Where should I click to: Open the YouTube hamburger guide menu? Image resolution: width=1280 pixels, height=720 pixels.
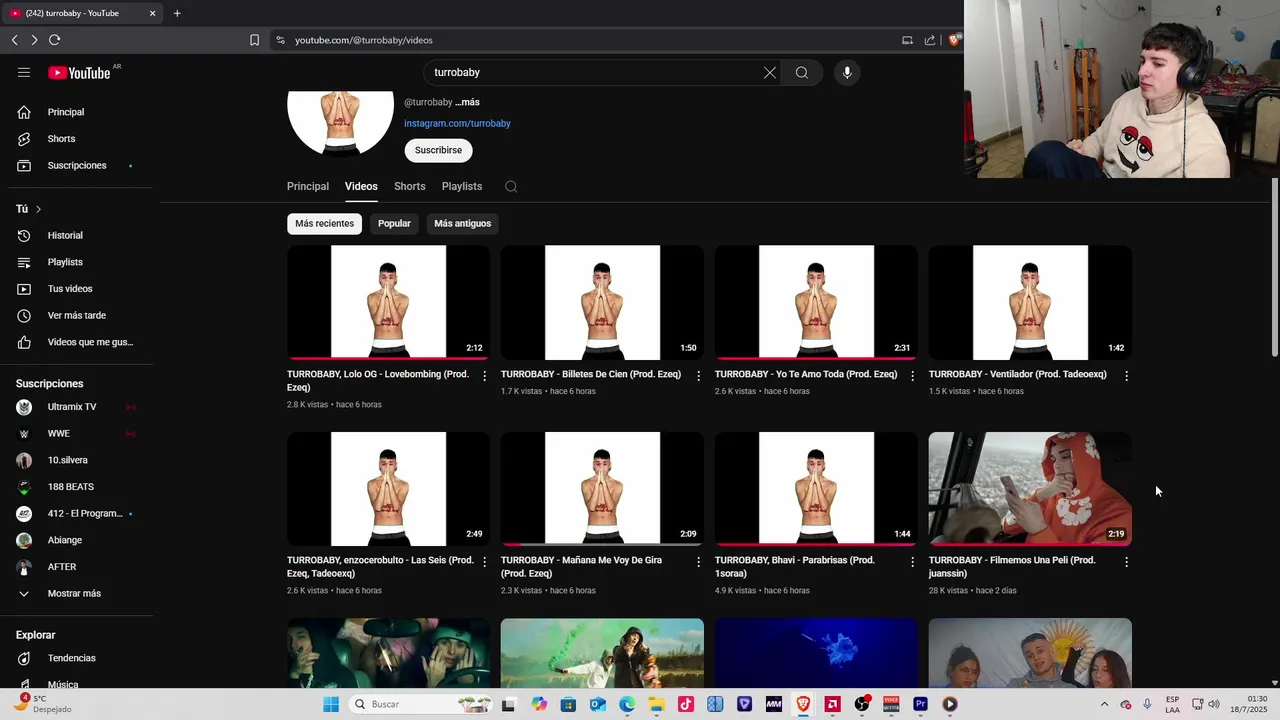[x=24, y=72]
